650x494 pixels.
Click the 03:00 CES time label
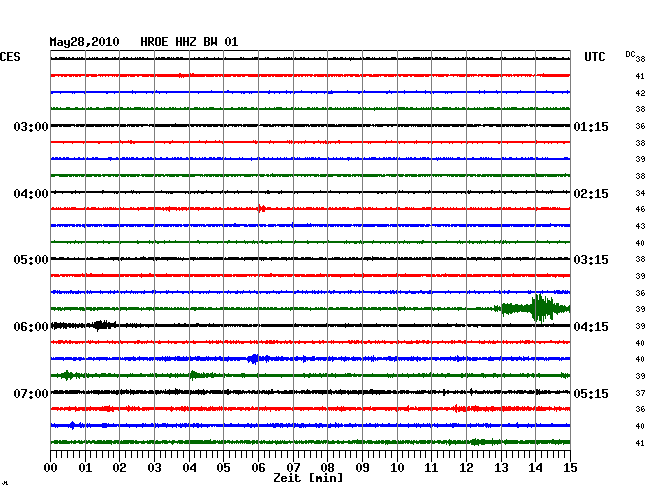point(31,126)
